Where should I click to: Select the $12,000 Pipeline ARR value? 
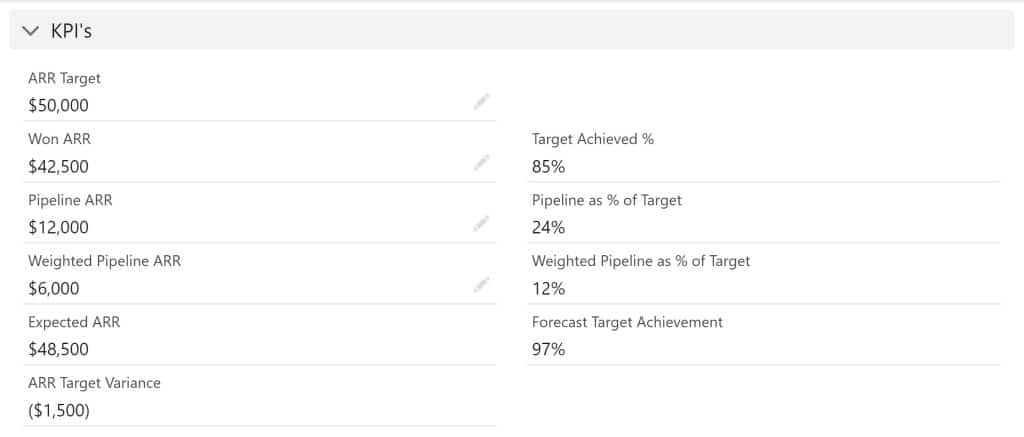(x=59, y=228)
